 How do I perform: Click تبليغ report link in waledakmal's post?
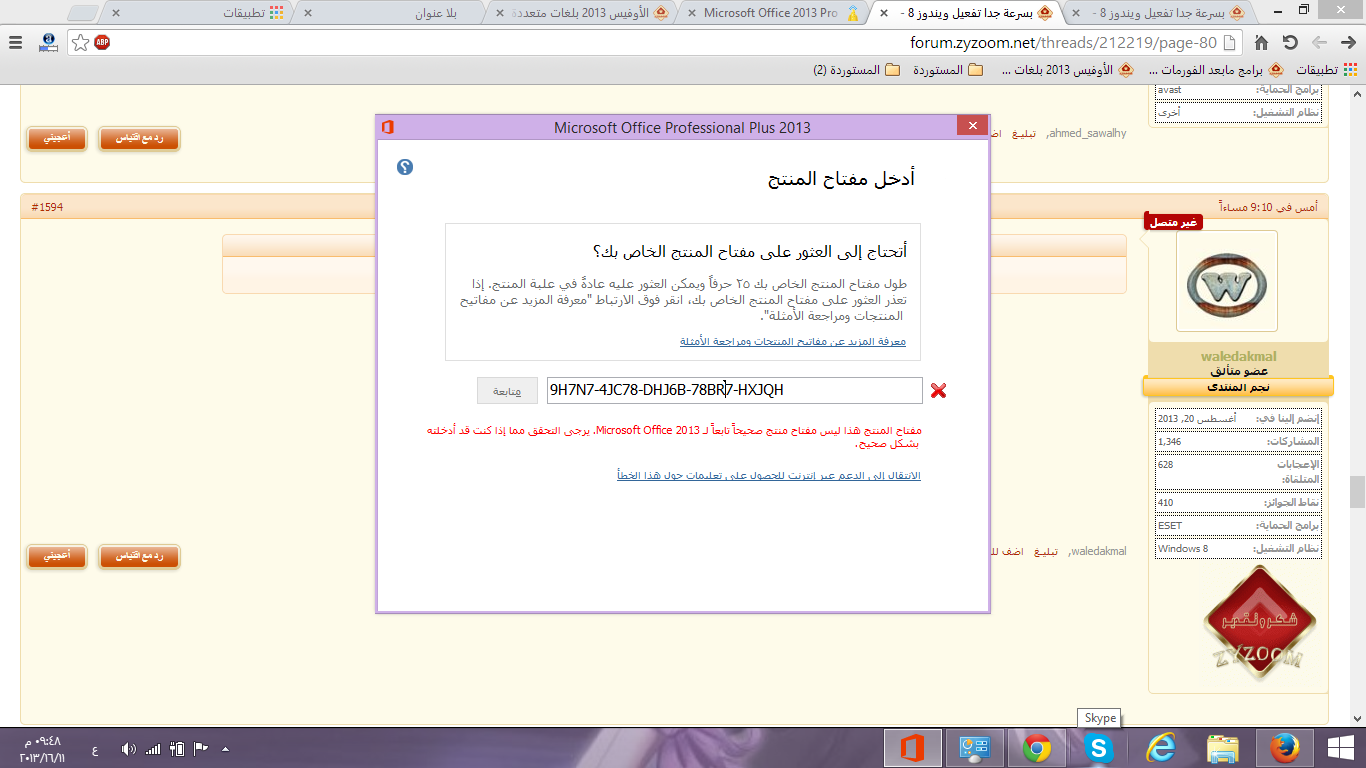pyautogui.click(x=1046, y=551)
